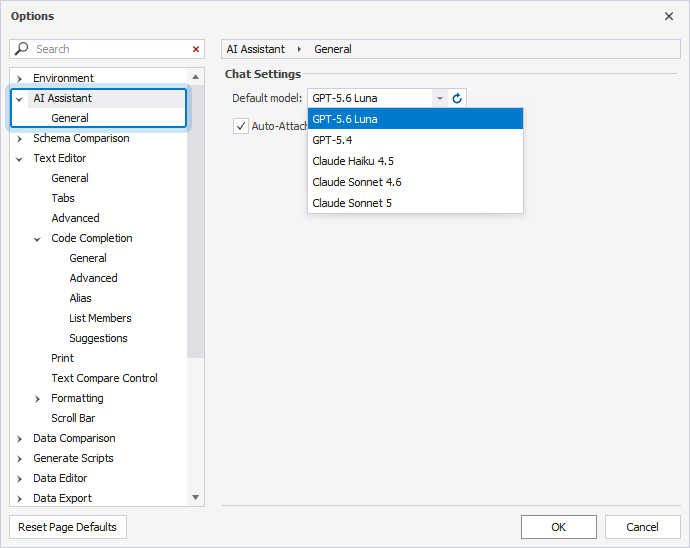Choose Claude Haiku 4.5 model option
Screen dimensions: 690x548
[415, 161]
